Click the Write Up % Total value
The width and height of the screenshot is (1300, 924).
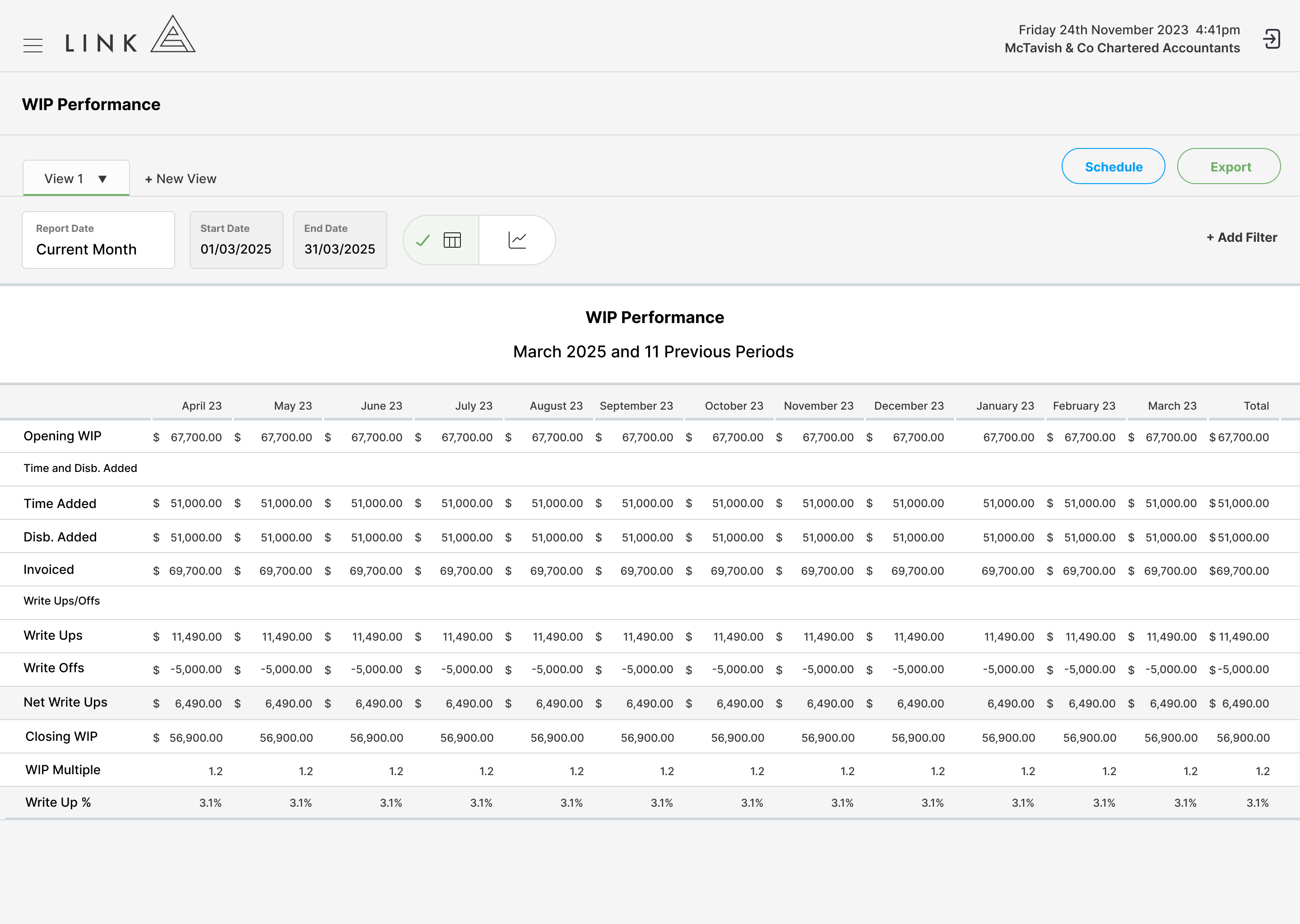point(1258,804)
